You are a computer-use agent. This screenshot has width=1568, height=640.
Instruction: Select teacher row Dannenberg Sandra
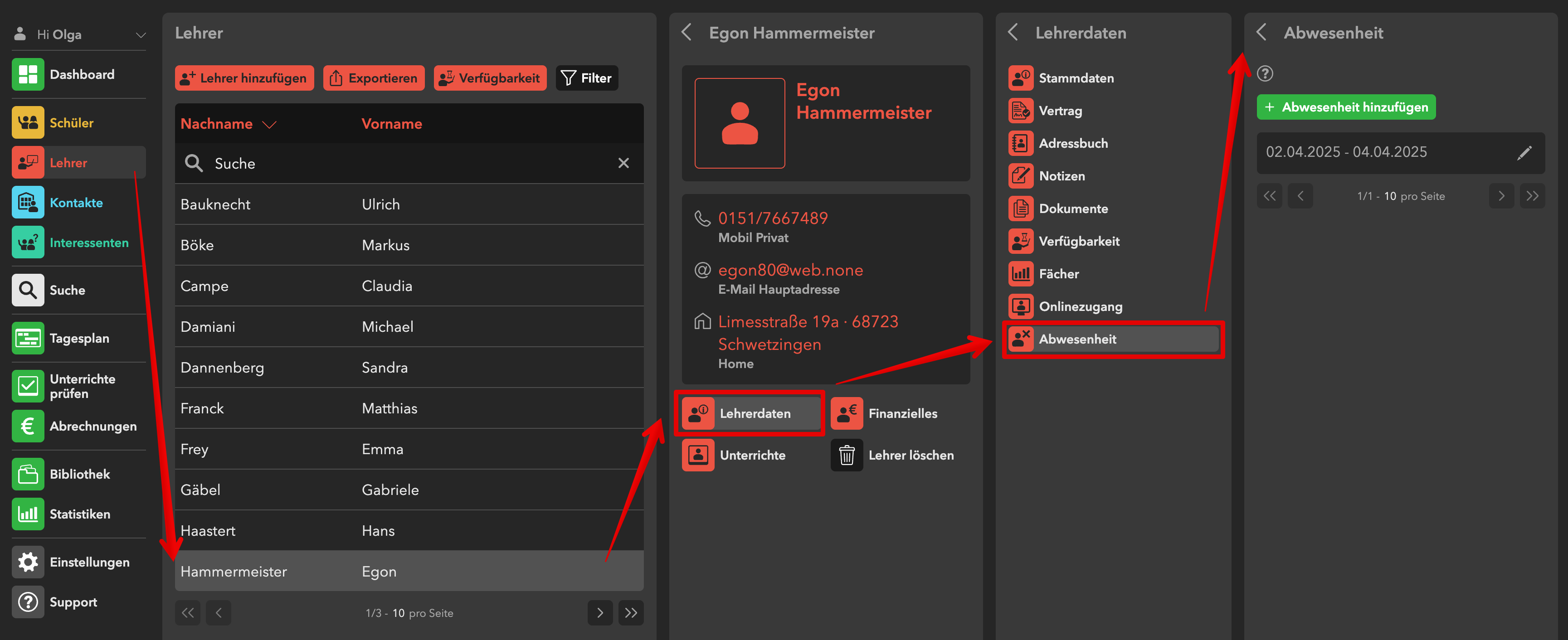coord(409,368)
